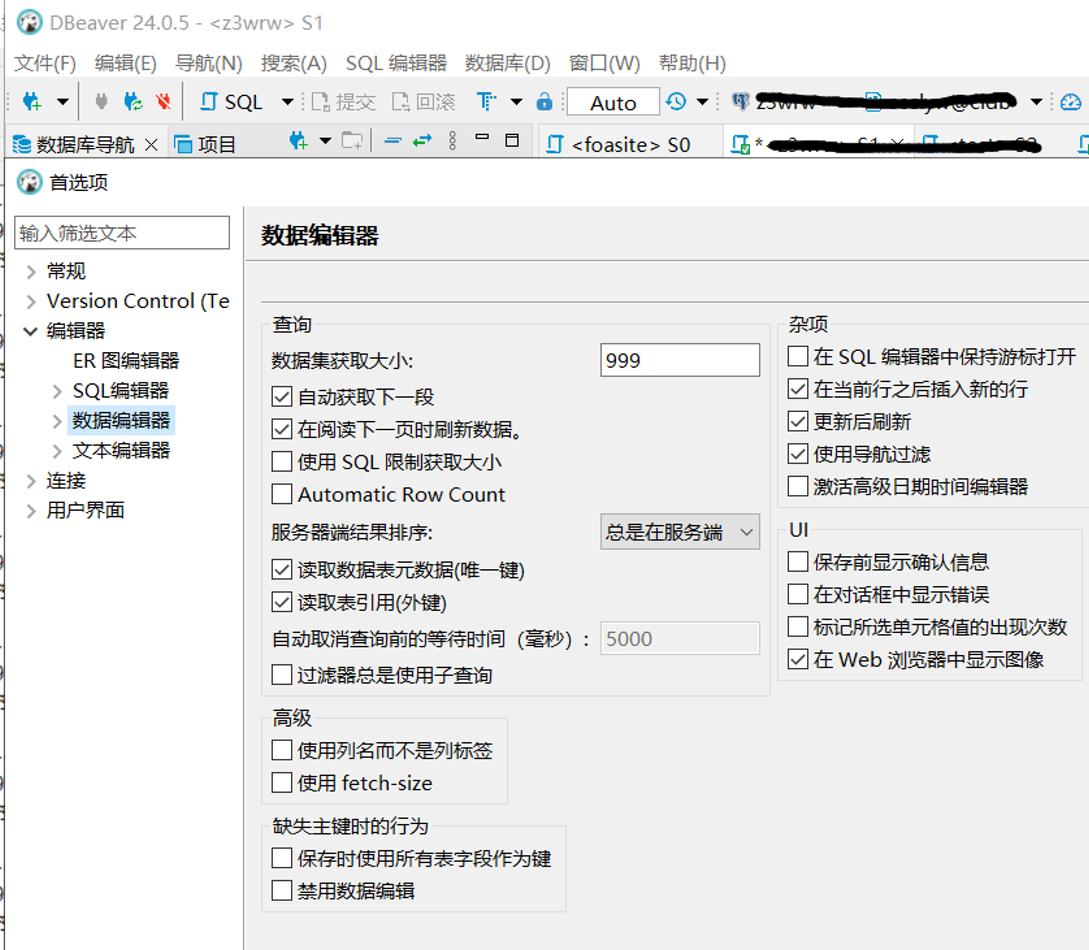Open the 导航(N) menu
This screenshot has height=950, width=1089.
click(208, 63)
